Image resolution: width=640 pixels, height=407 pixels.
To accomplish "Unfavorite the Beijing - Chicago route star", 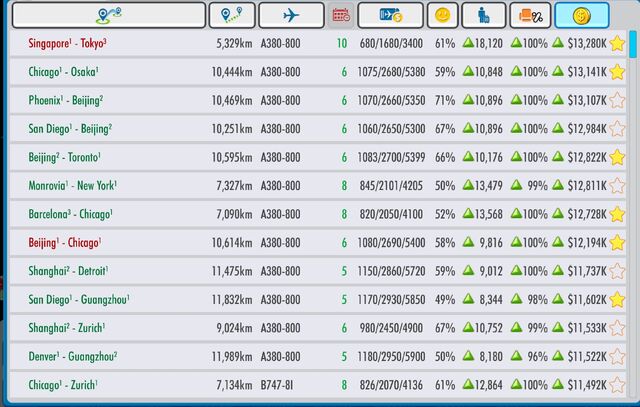I will click(x=617, y=243).
